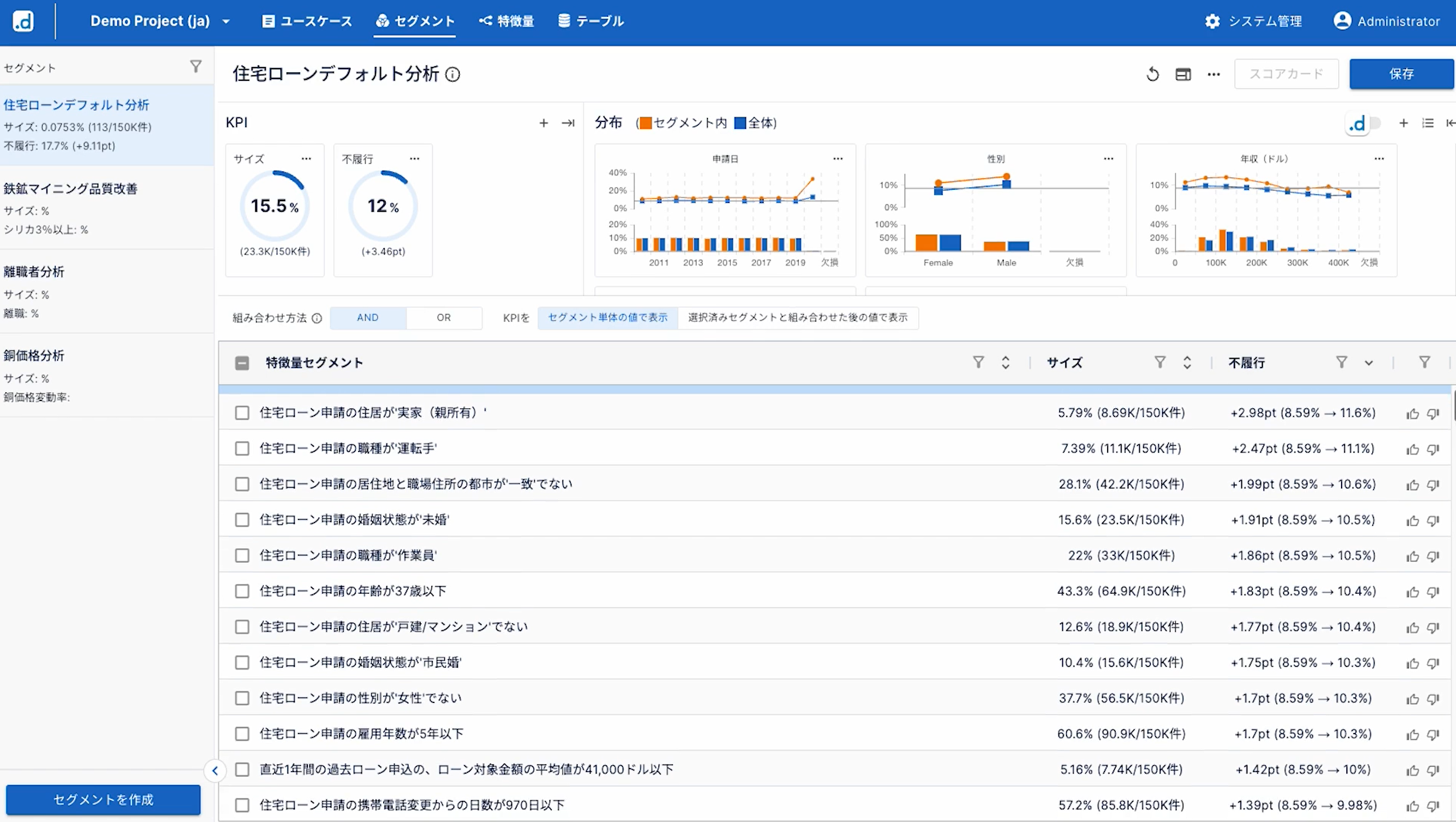Screen dimensions: 1456x822
Task: Filter the 特徴量セグメント column
Action: point(978,362)
